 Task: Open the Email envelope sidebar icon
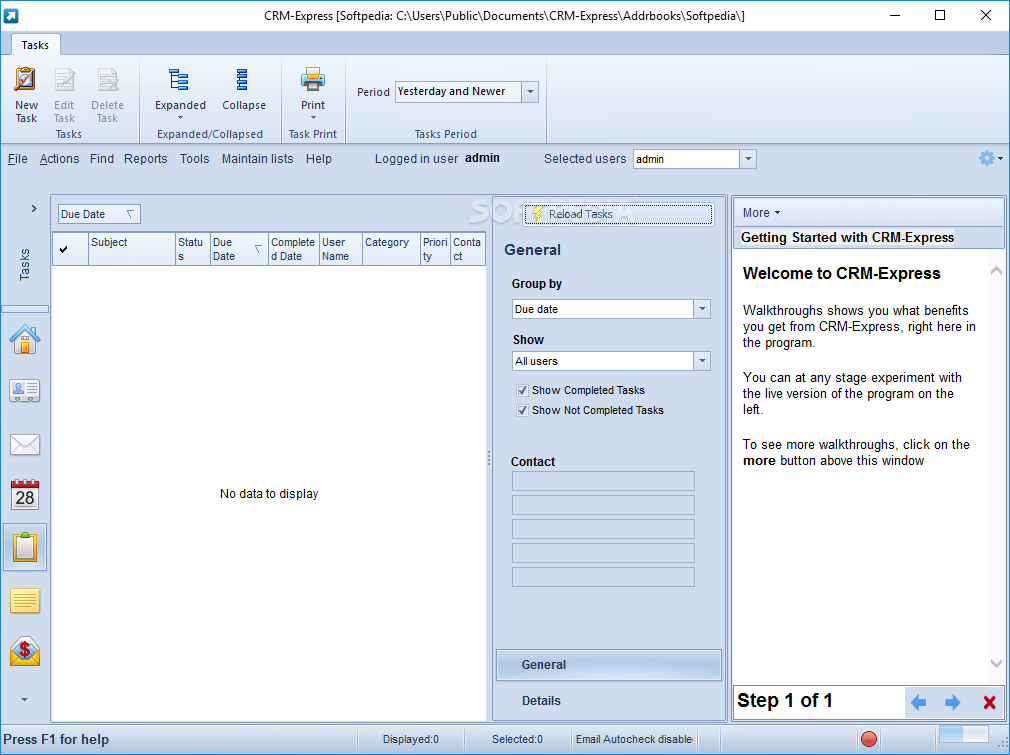tap(25, 444)
